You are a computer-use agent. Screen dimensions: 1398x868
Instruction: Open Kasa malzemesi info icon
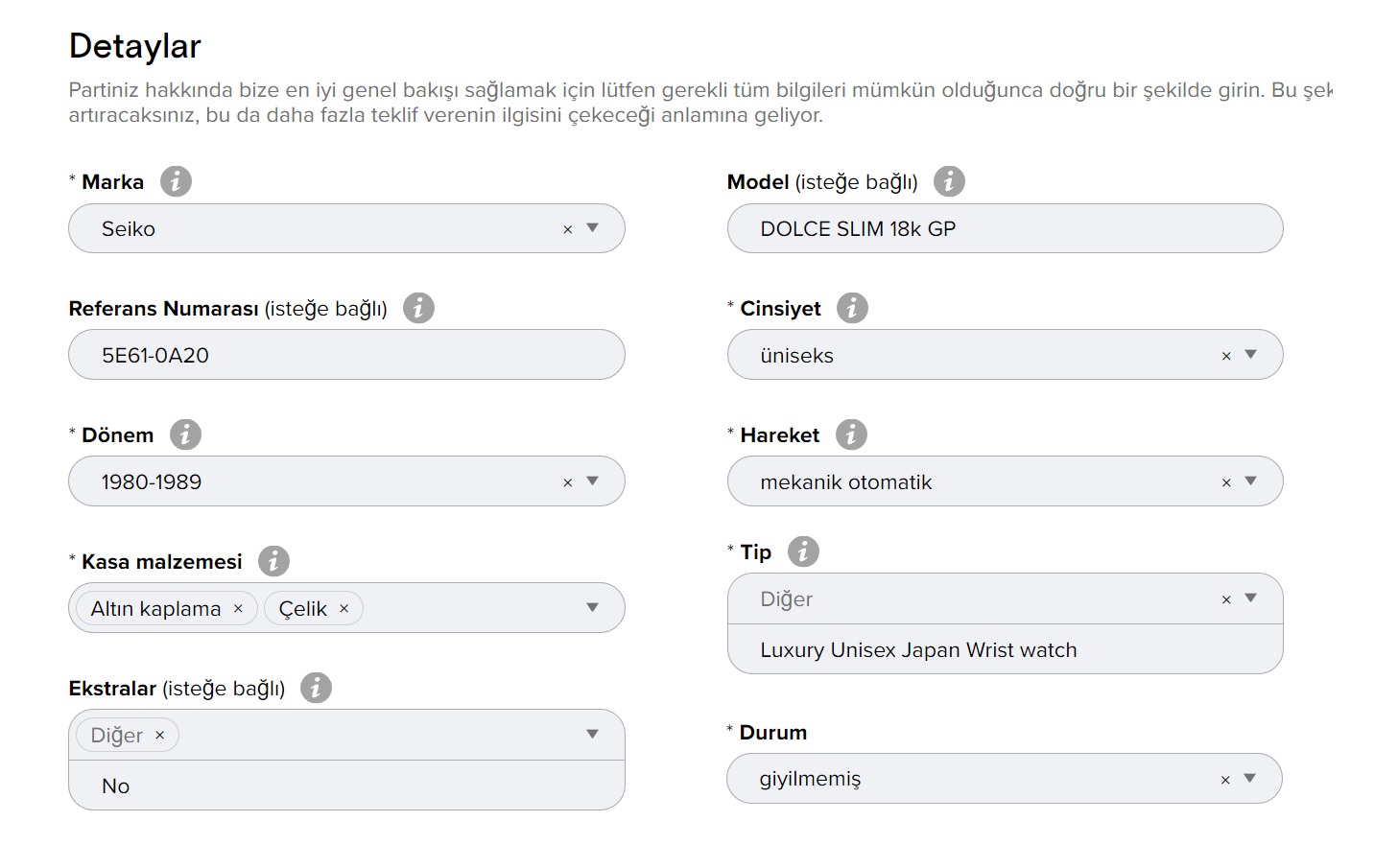pyautogui.click(x=273, y=561)
